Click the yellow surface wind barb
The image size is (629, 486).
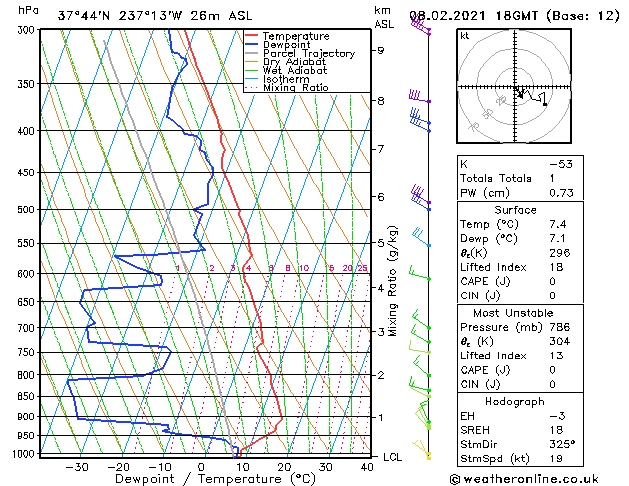[x=422, y=449]
